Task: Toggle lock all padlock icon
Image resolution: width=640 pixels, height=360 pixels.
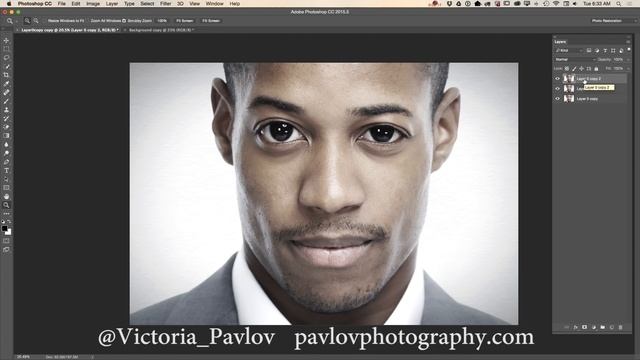Action: click(x=596, y=69)
